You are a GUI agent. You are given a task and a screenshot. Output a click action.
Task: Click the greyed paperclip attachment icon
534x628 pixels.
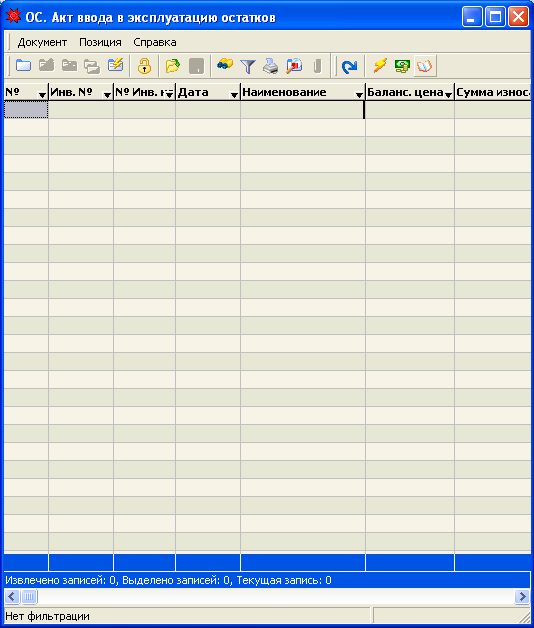point(317,66)
